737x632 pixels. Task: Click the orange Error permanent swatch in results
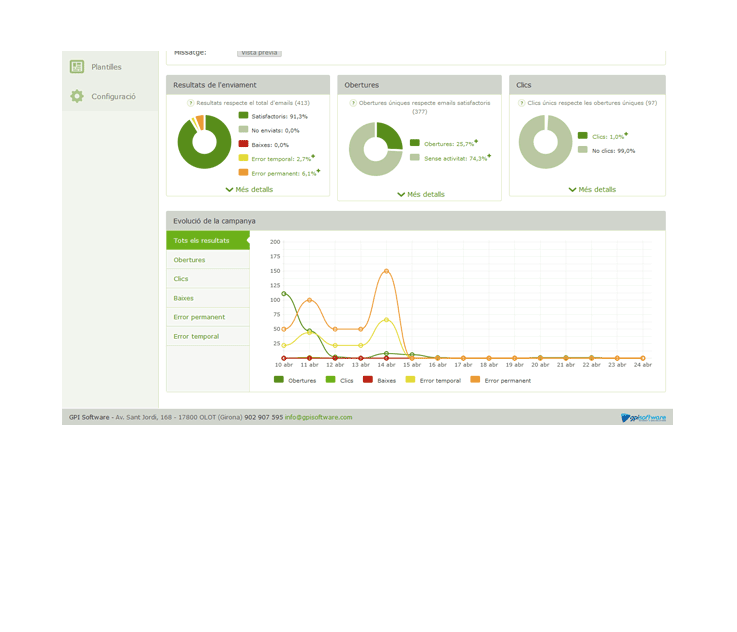[x=243, y=172]
